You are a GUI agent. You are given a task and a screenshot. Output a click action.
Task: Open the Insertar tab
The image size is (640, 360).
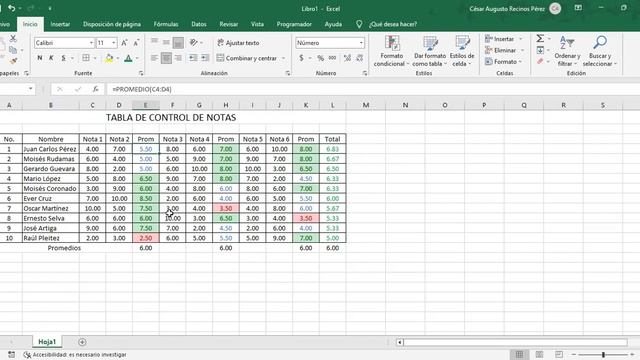tap(60, 24)
